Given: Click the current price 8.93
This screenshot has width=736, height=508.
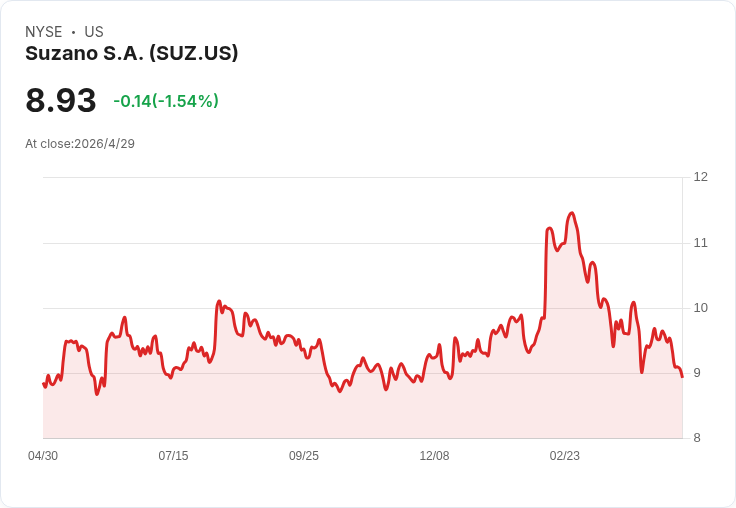Looking at the screenshot, I should [61, 100].
